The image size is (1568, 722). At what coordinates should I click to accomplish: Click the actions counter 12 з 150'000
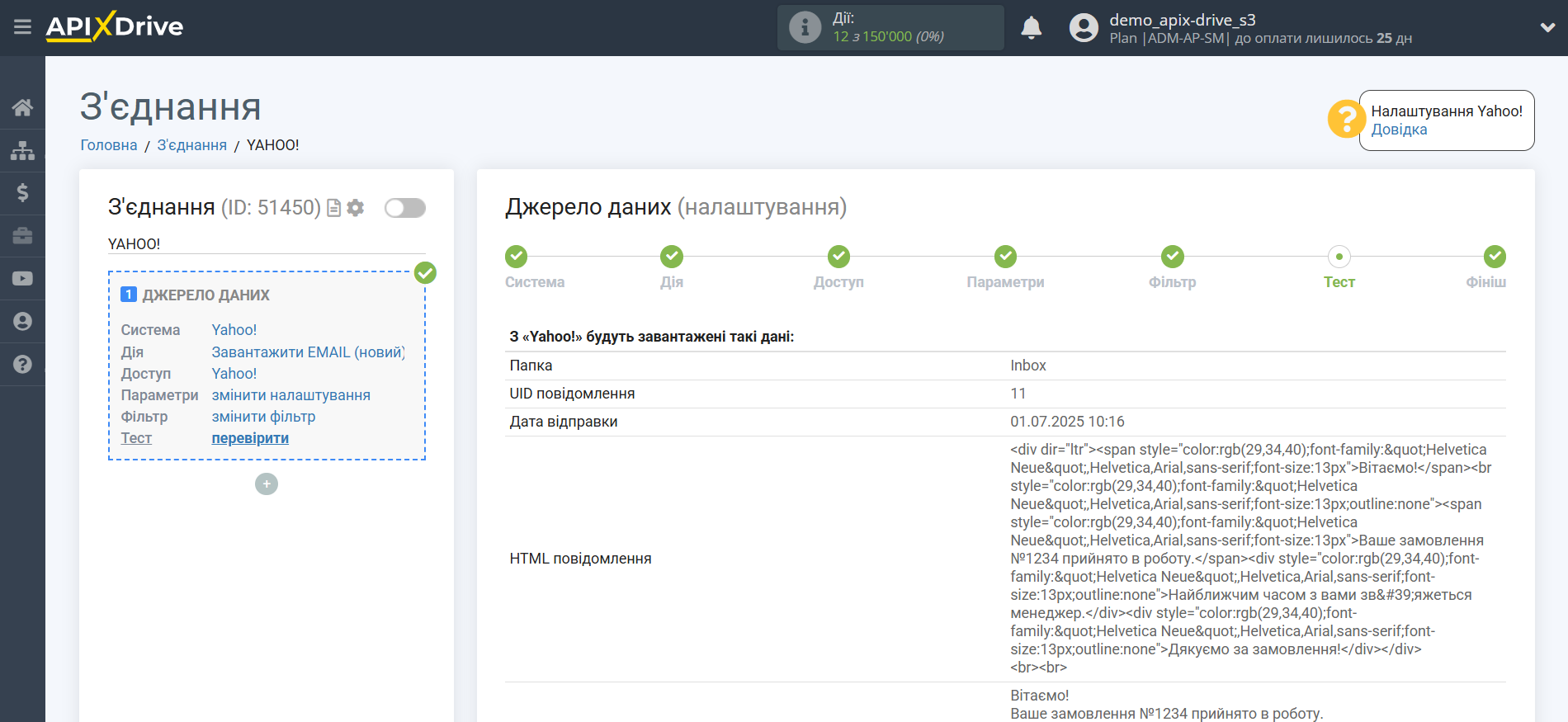pyautogui.click(x=888, y=36)
